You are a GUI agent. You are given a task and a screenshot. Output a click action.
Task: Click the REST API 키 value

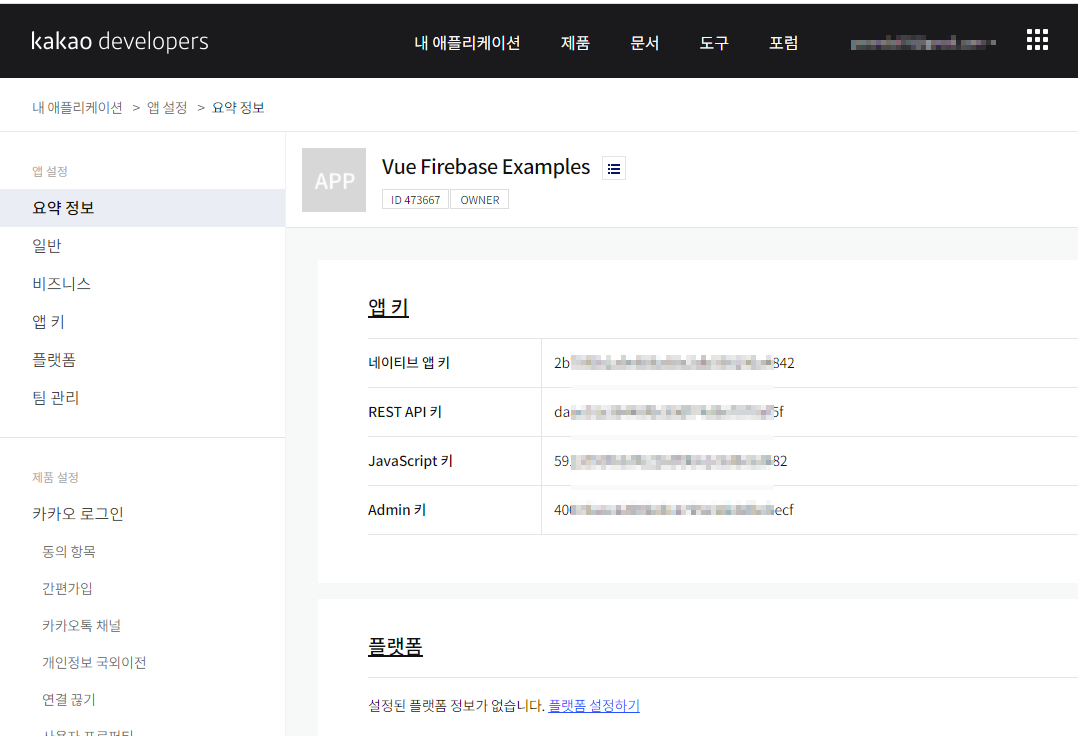point(669,412)
